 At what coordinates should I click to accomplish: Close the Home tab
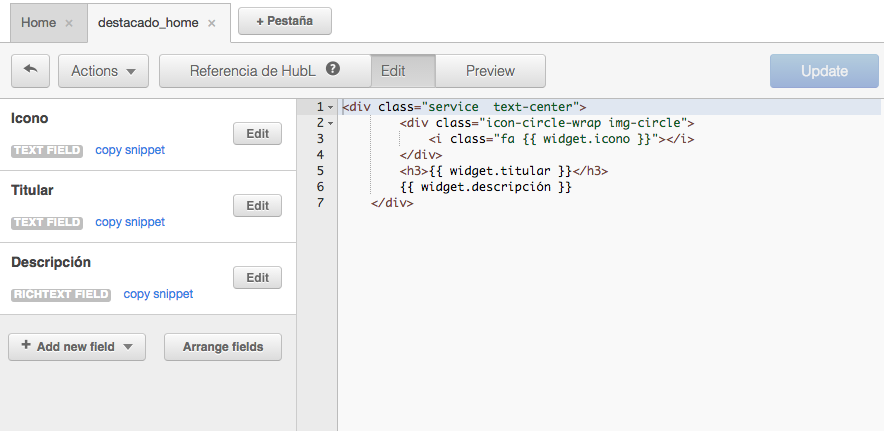click(69, 23)
